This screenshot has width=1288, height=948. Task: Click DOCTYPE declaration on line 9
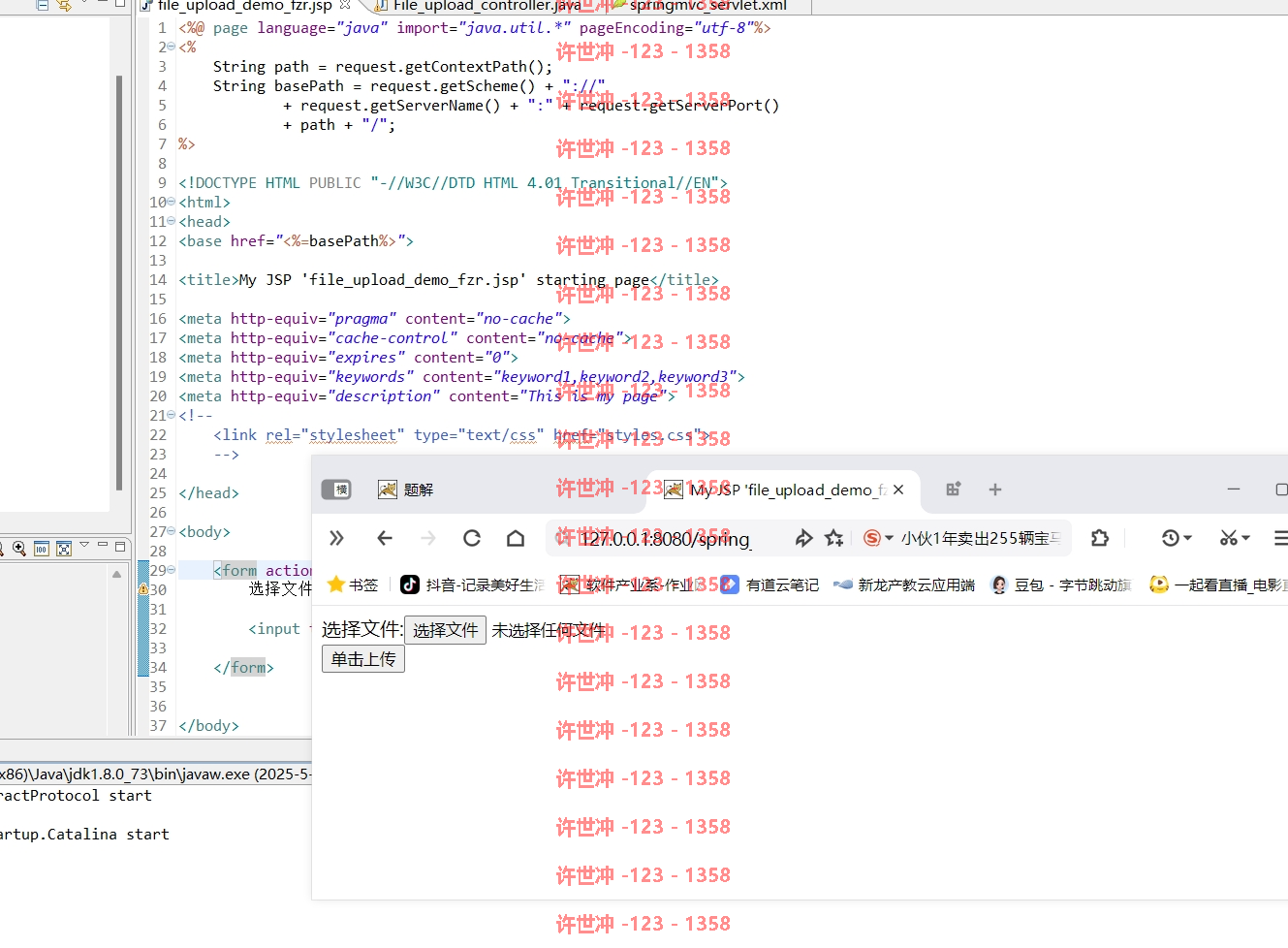point(453,182)
